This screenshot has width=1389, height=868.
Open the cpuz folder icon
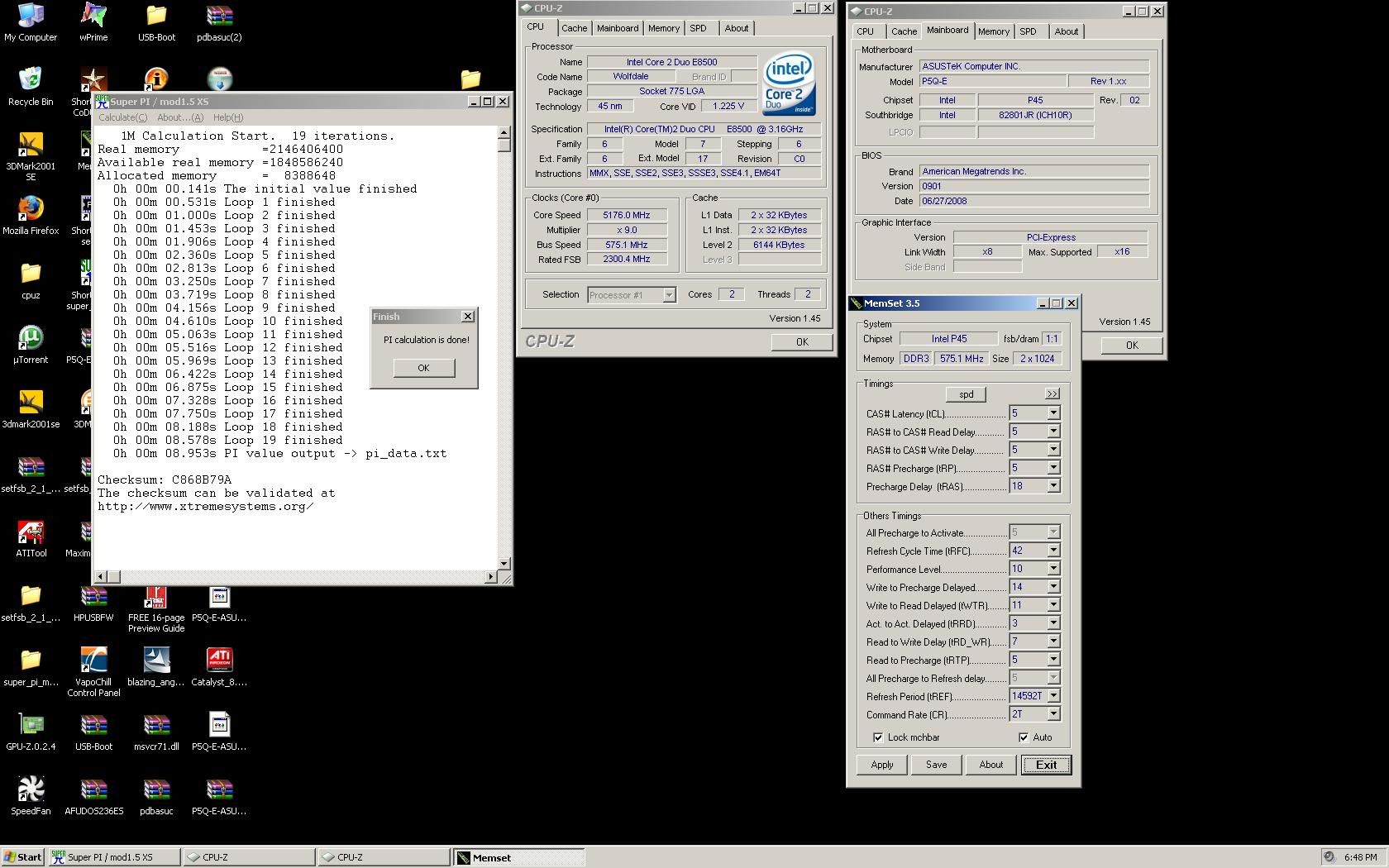(31, 280)
